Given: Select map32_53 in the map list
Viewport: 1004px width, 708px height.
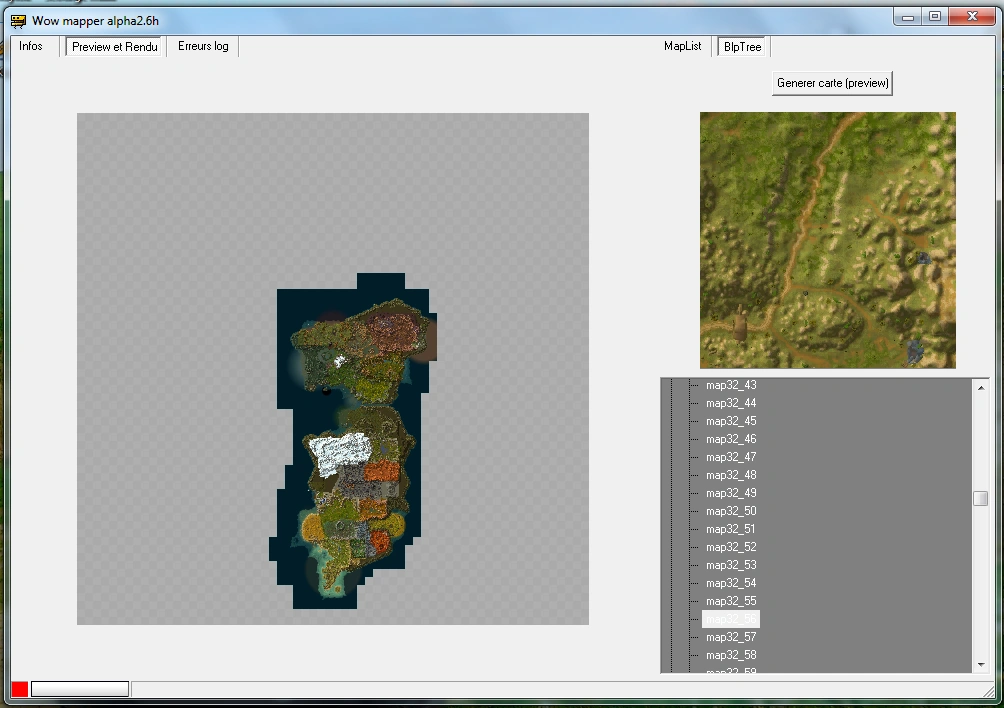Looking at the screenshot, I should [x=729, y=565].
